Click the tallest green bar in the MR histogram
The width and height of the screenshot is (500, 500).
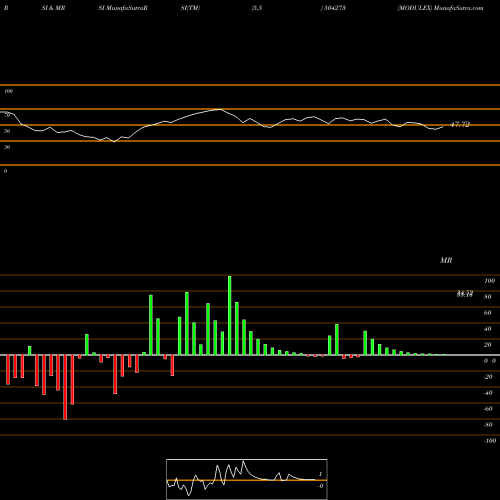point(230,315)
